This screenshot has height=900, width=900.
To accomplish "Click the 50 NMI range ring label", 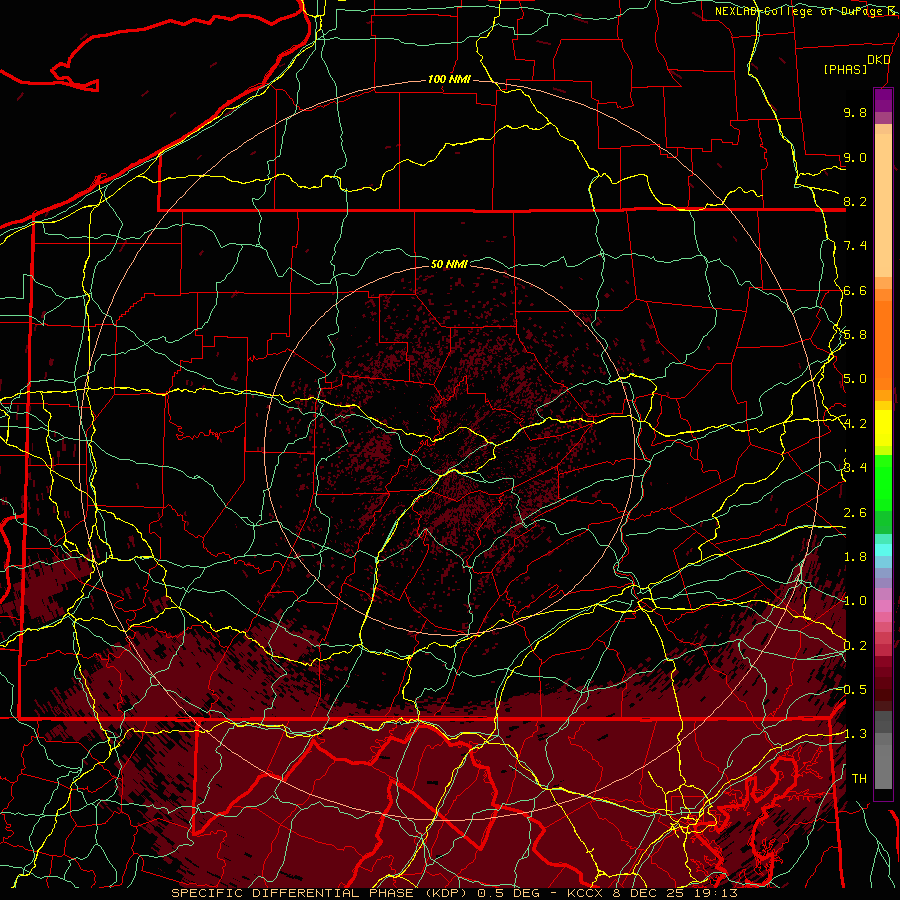I will pyautogui.click(x=449, y=264).
